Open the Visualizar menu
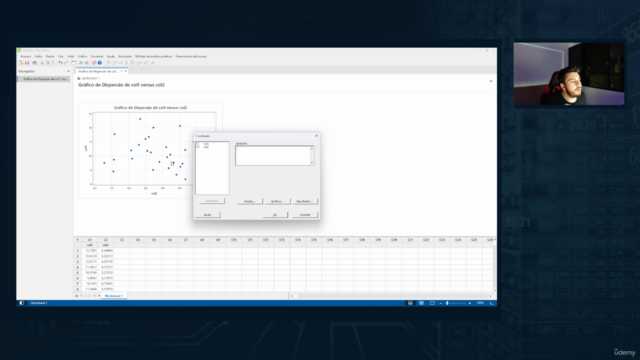The height and width of the screenshot is (360, 640). coord(97,56)
